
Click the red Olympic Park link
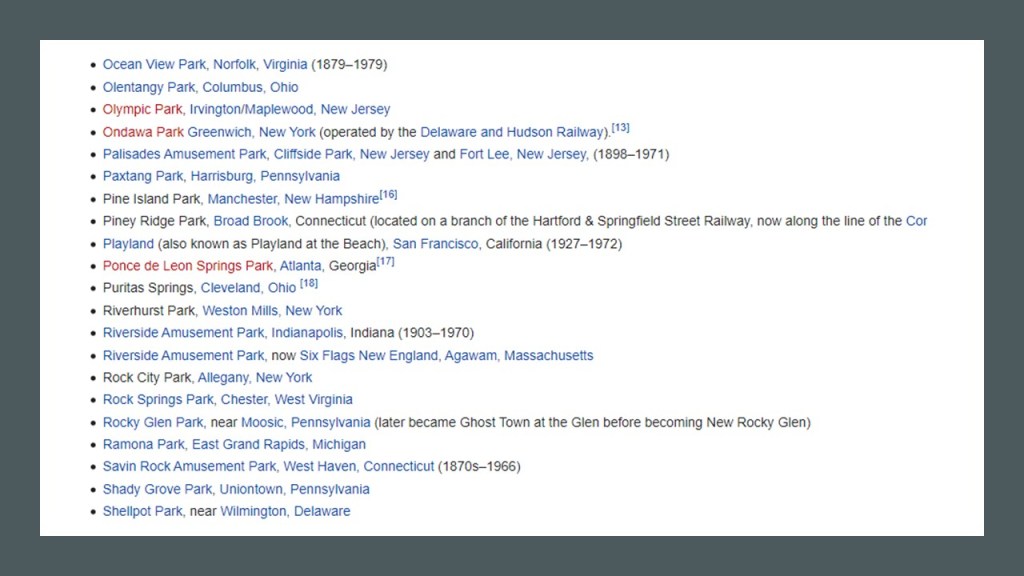click(142, 110)
